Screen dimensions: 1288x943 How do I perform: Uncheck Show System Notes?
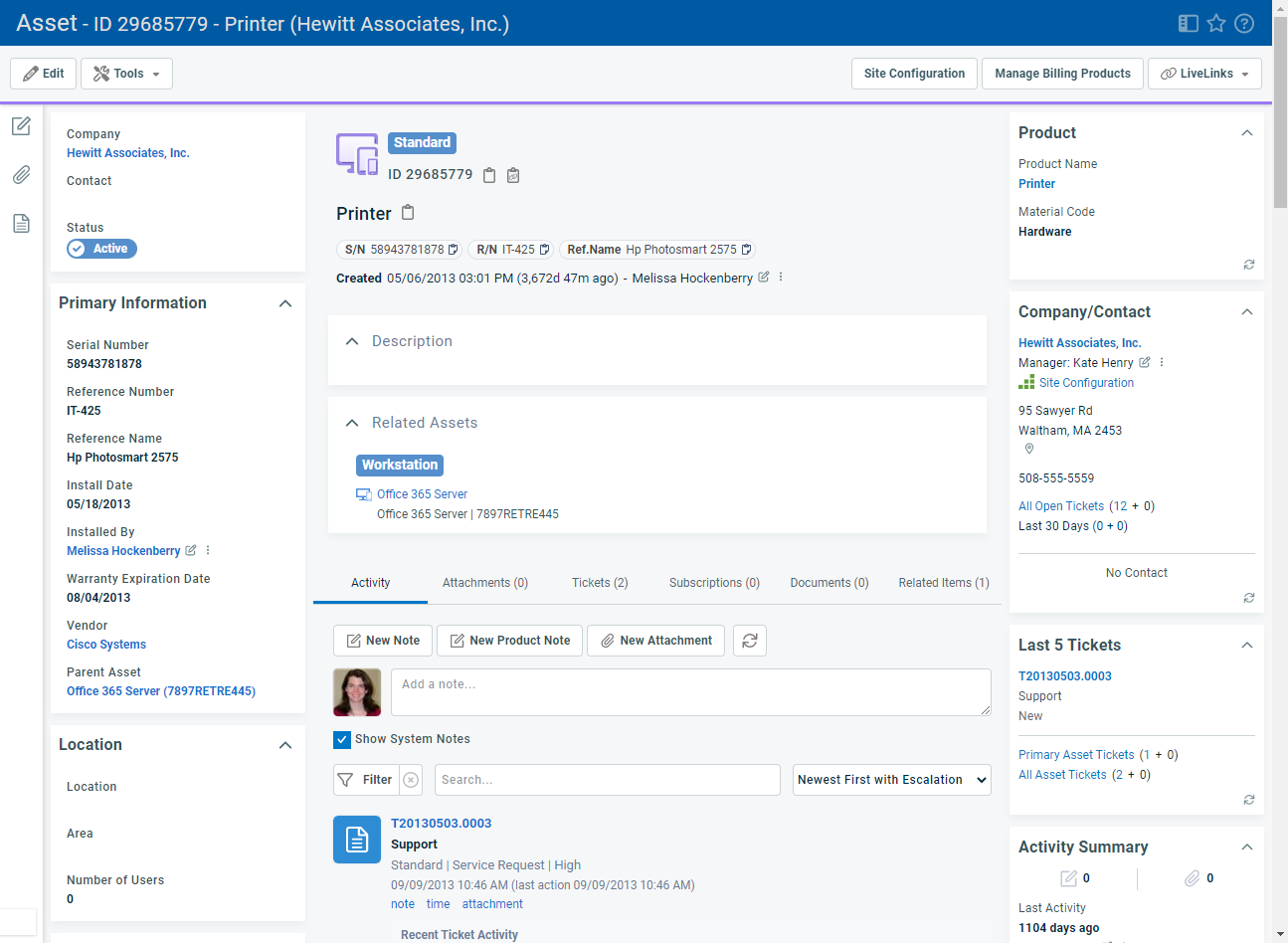click(x=342, y=739)
